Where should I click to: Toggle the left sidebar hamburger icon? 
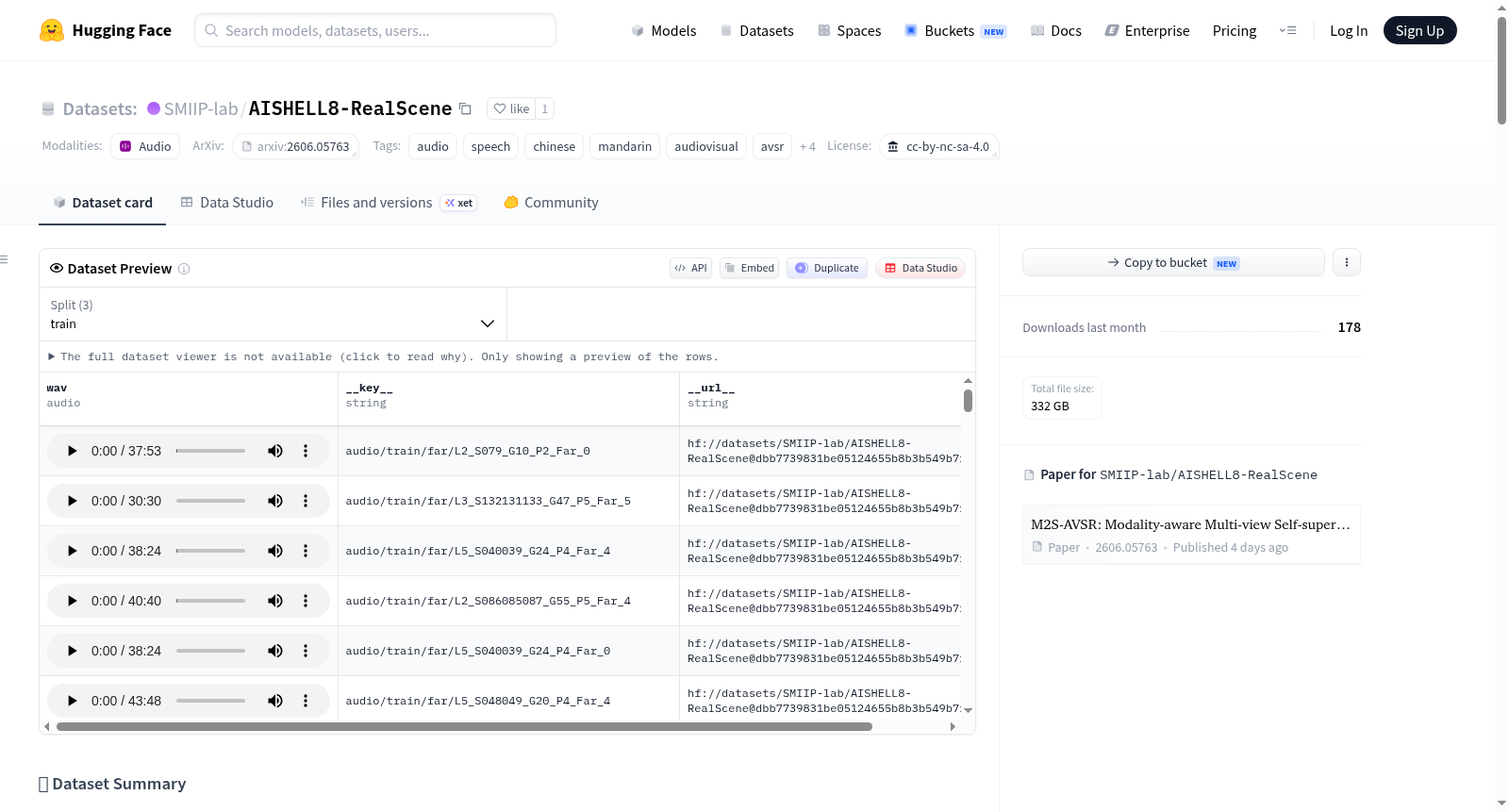[x=4, y=259]
